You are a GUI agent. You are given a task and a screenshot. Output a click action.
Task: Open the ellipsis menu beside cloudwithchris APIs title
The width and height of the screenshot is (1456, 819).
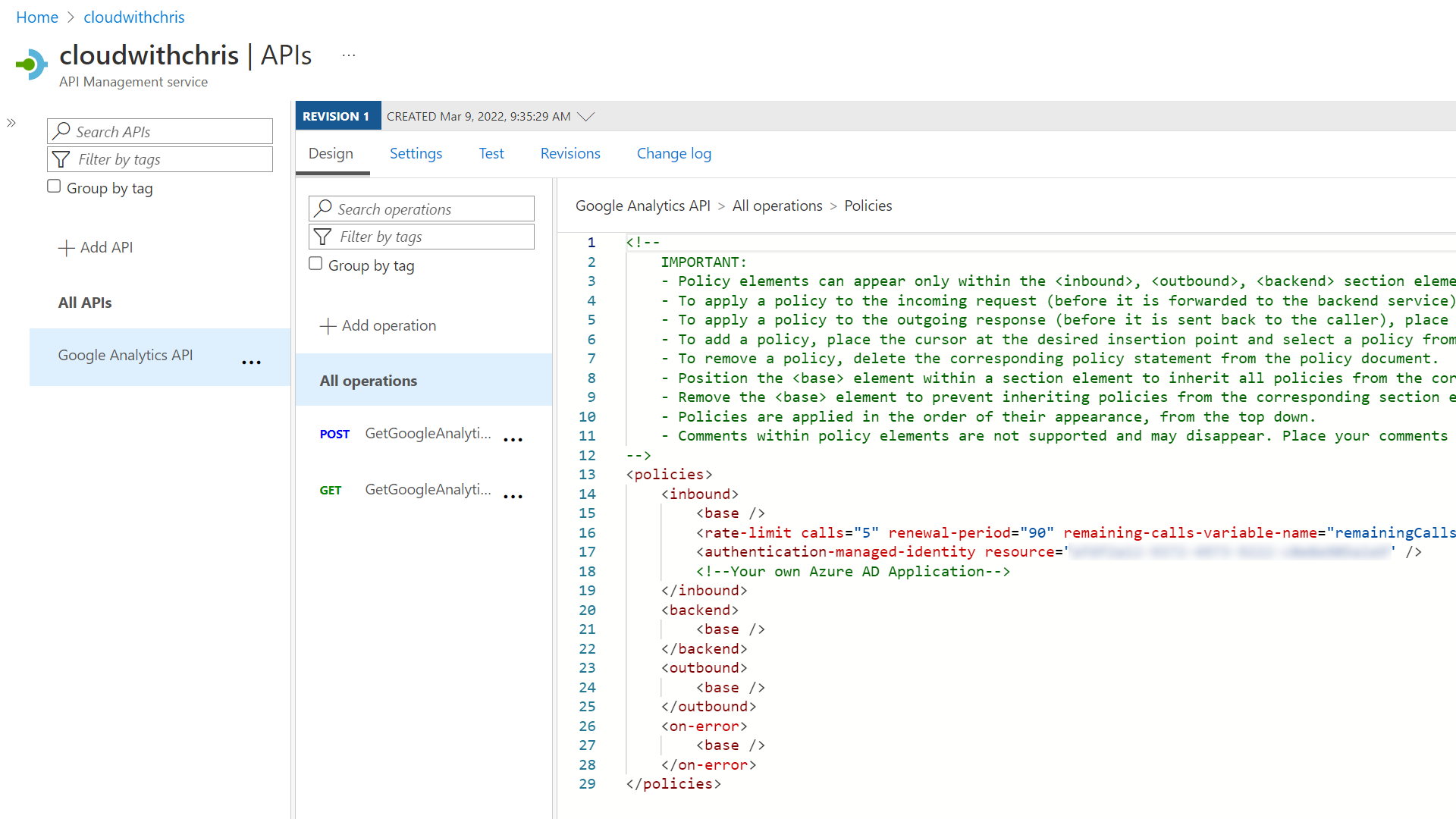(x=349, y=55)
